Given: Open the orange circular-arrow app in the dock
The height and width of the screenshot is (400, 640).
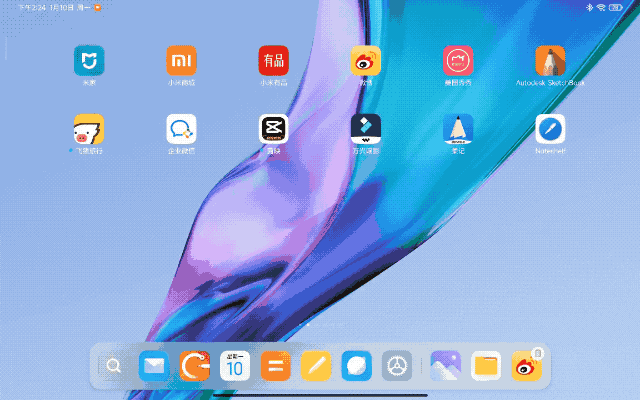Looking at the screenshot, I should [195, 366].
